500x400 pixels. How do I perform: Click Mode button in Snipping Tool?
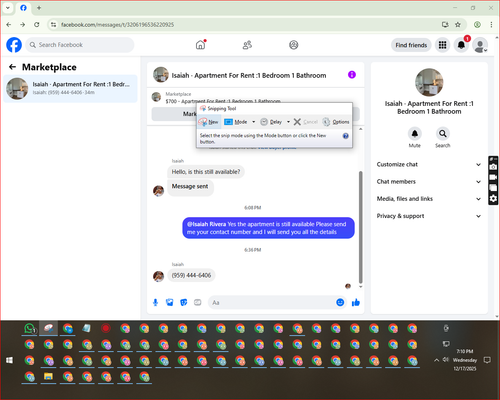tap(236, 122)
